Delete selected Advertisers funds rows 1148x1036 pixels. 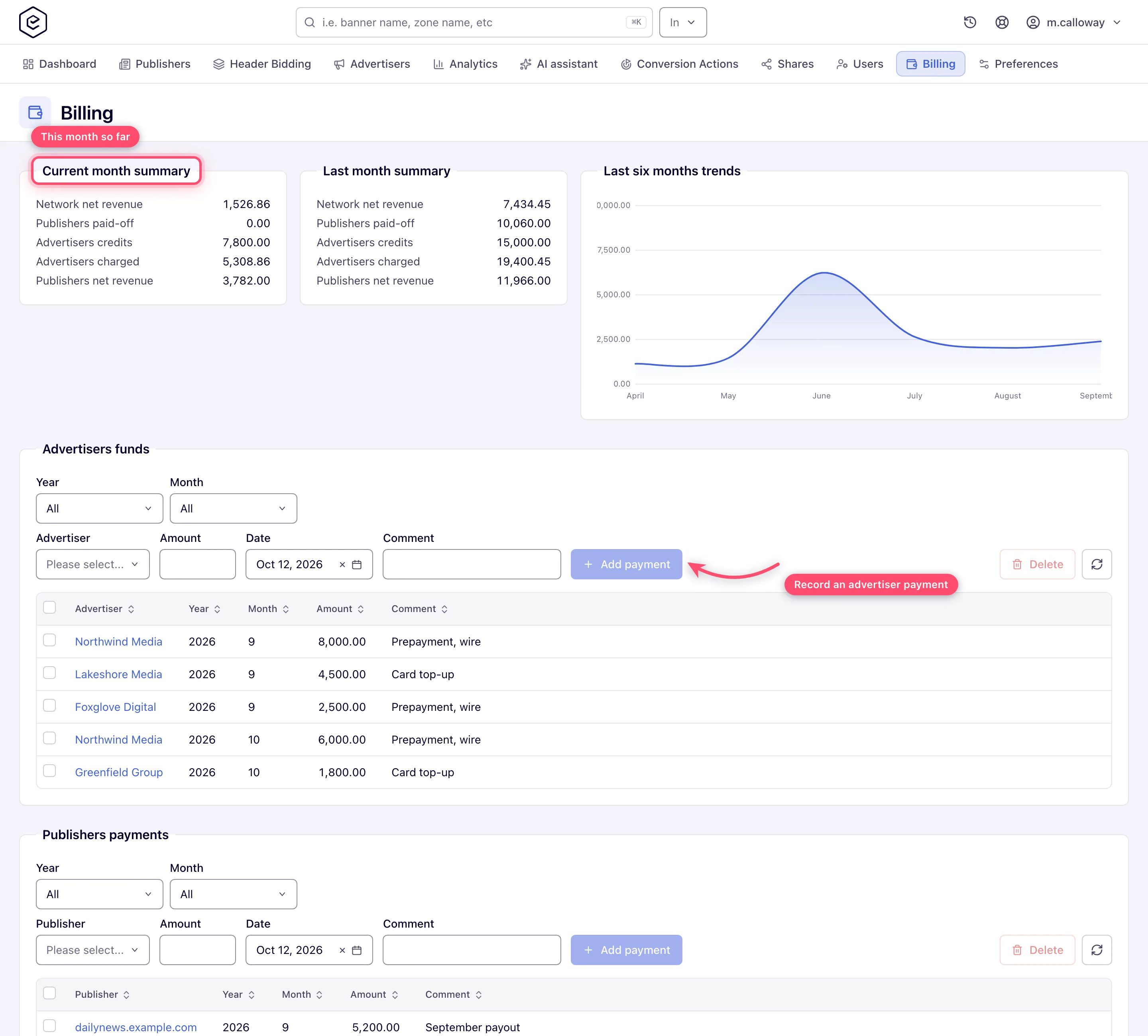point(1037,564)
